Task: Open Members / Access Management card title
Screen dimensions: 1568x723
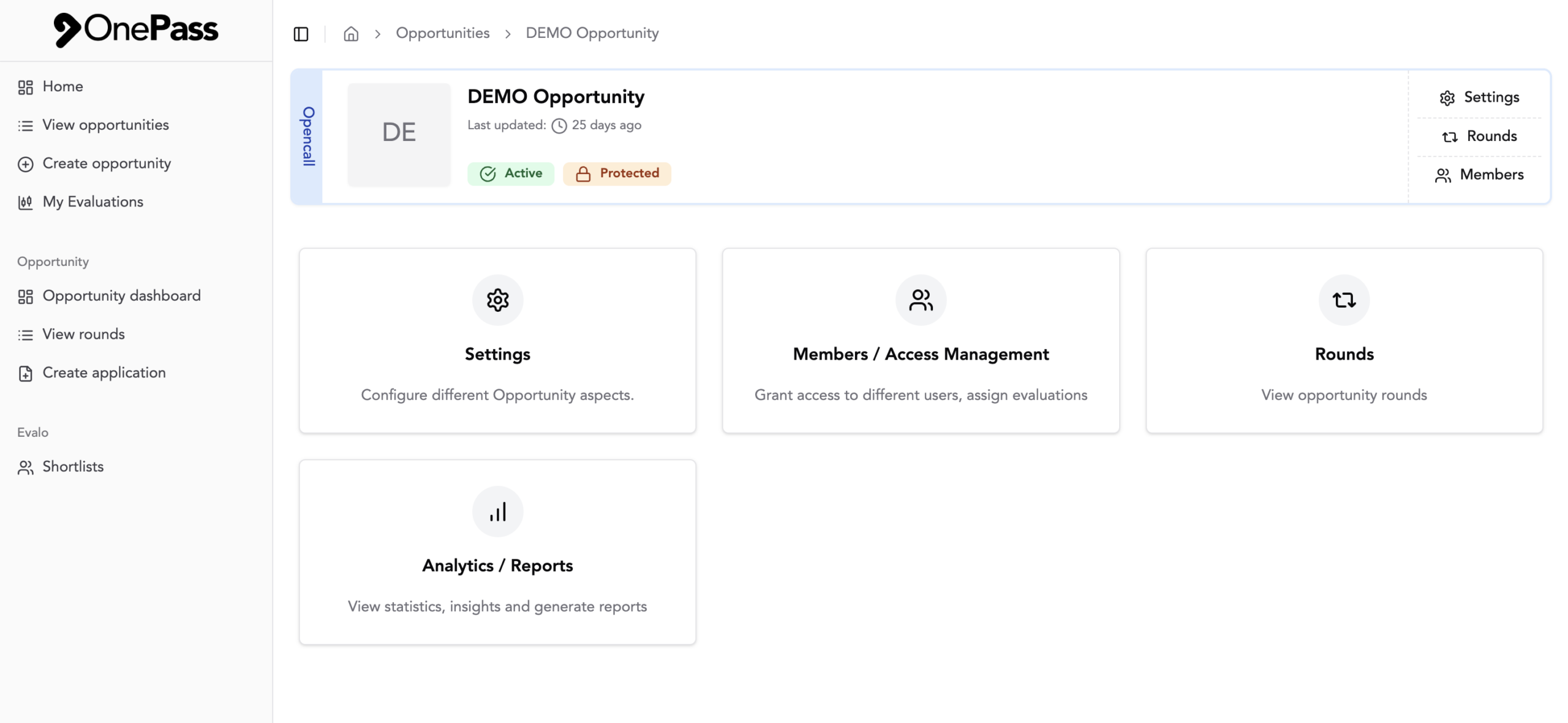Action: [921, 354]
